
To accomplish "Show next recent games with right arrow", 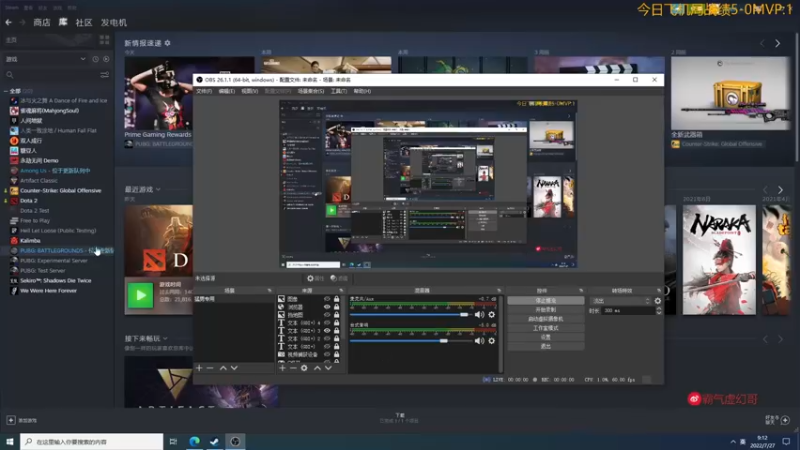I will [x=780, y=190].
